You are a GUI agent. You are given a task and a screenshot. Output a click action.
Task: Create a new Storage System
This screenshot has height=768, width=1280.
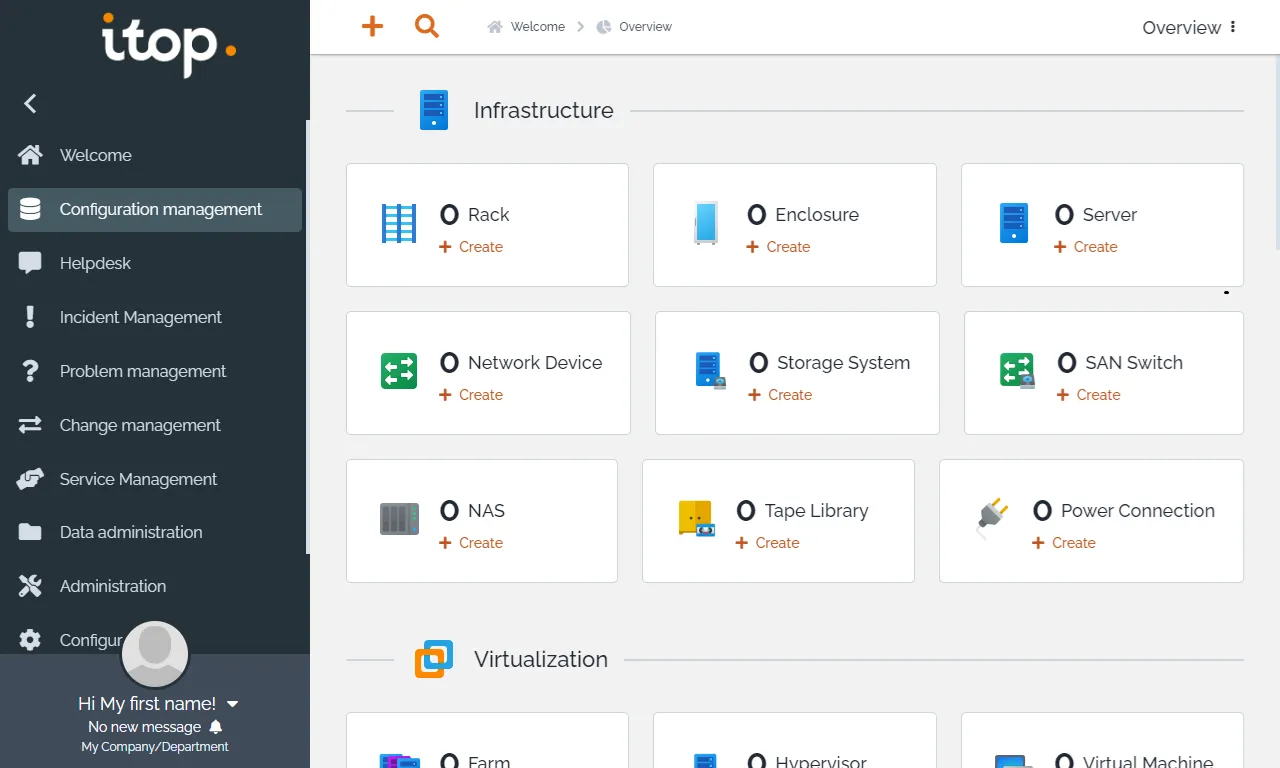coord(780,395)
